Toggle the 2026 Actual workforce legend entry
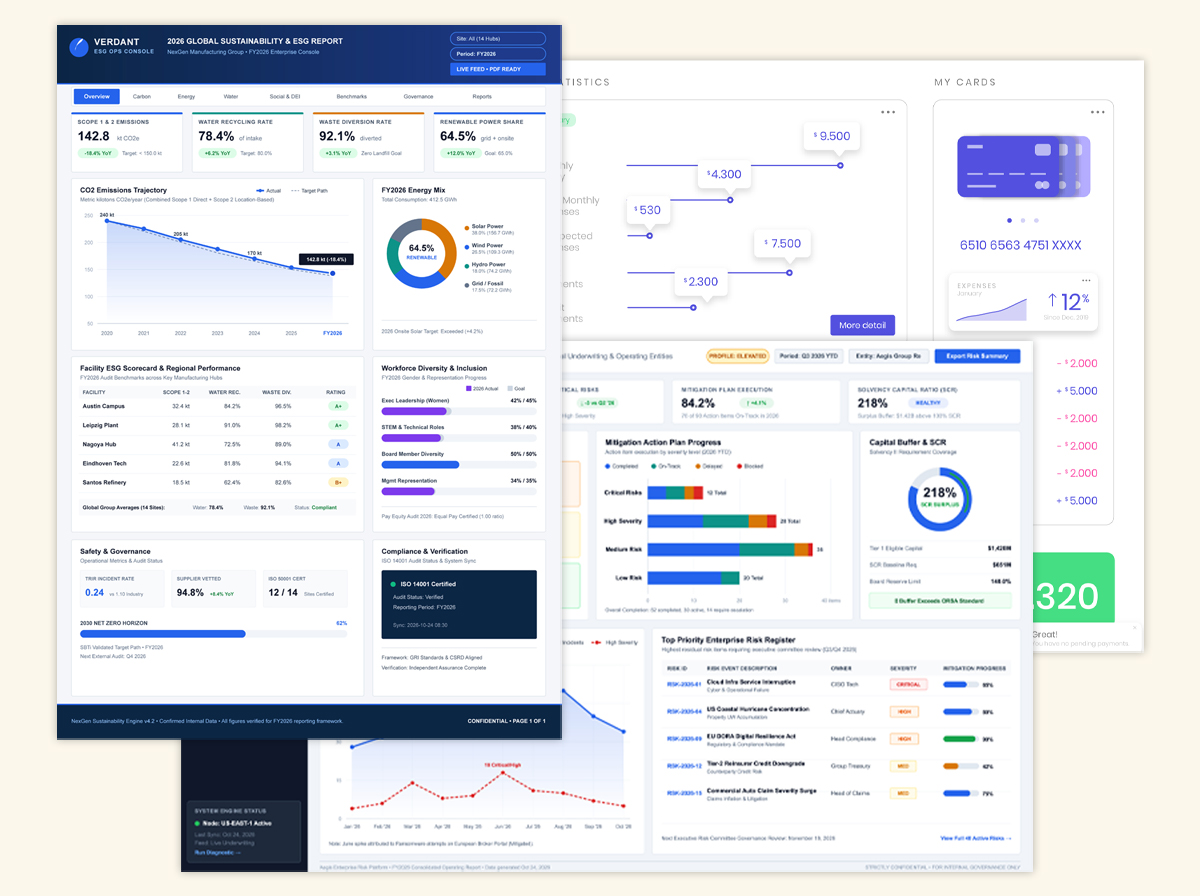The width and height of the screenshot is (1200, 896). [483, 387]
